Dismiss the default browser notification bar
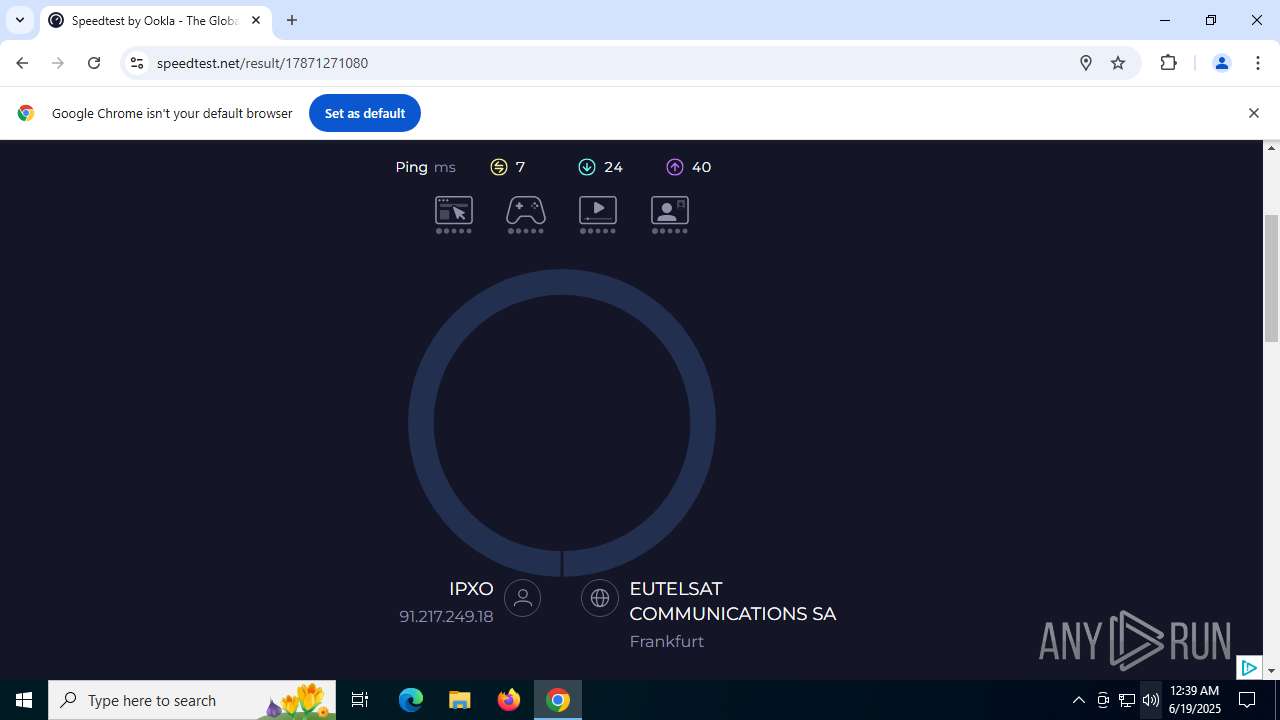The width and height of the screenshot is (1280, 720). click(1253, 113)
